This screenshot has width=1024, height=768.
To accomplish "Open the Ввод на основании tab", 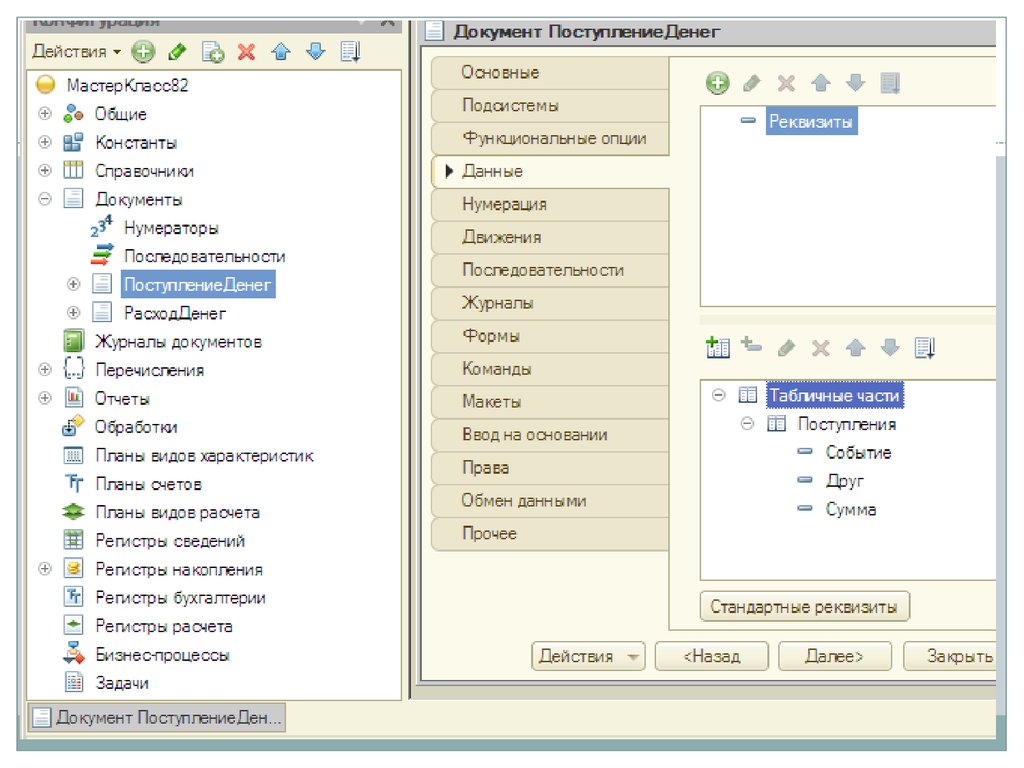I will coord(550,434).
